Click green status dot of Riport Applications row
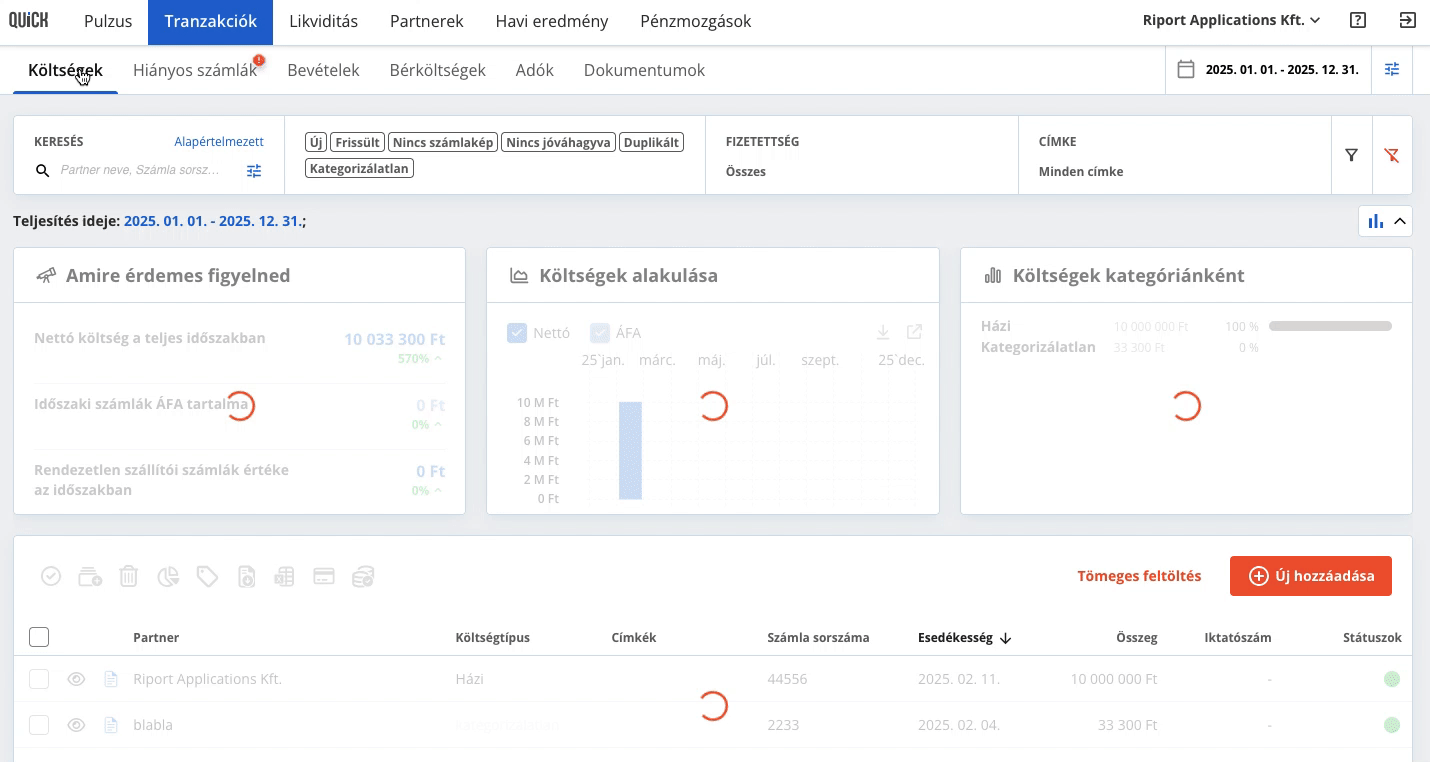 point(1391,679)
